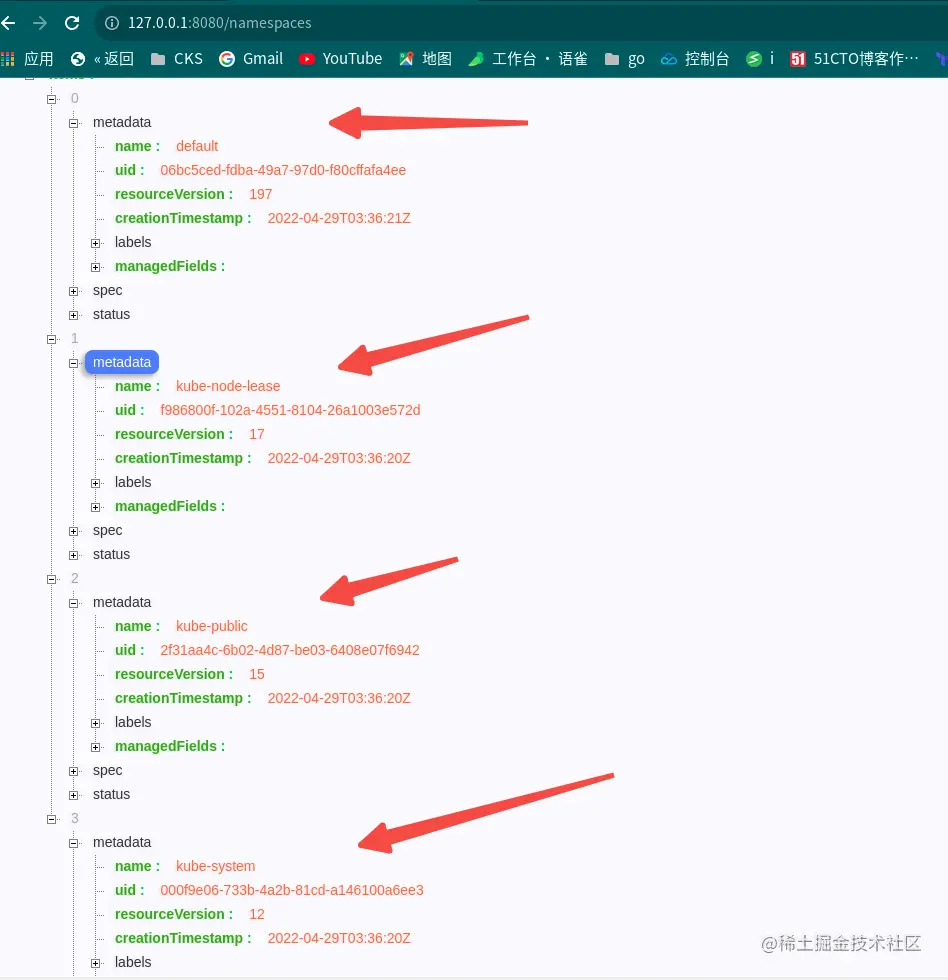Reload the page with refresh icon
The width and height of the screenshot is (948, 980).
coord(72,23)
